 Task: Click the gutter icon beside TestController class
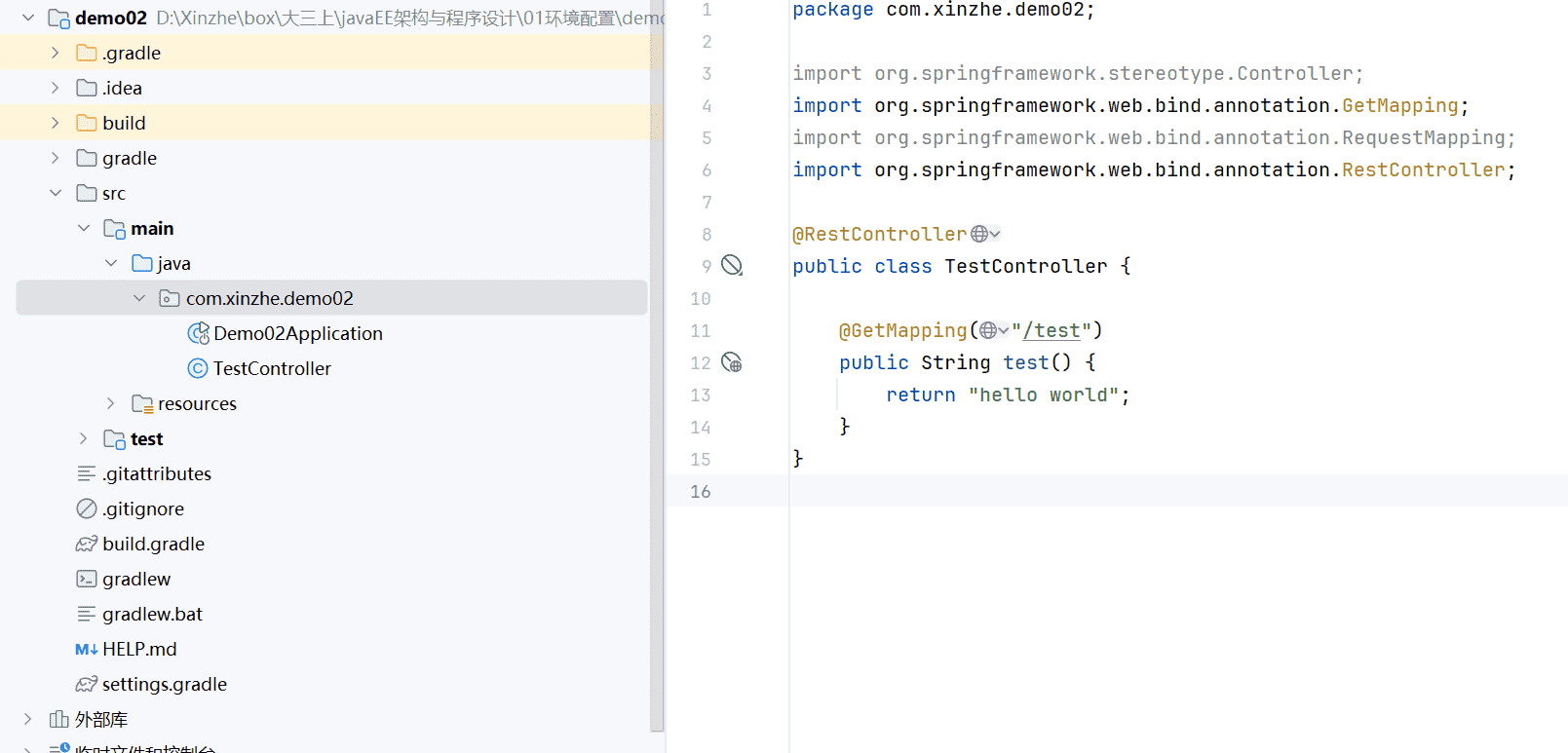pyautogui.click(x=732, y=265)
